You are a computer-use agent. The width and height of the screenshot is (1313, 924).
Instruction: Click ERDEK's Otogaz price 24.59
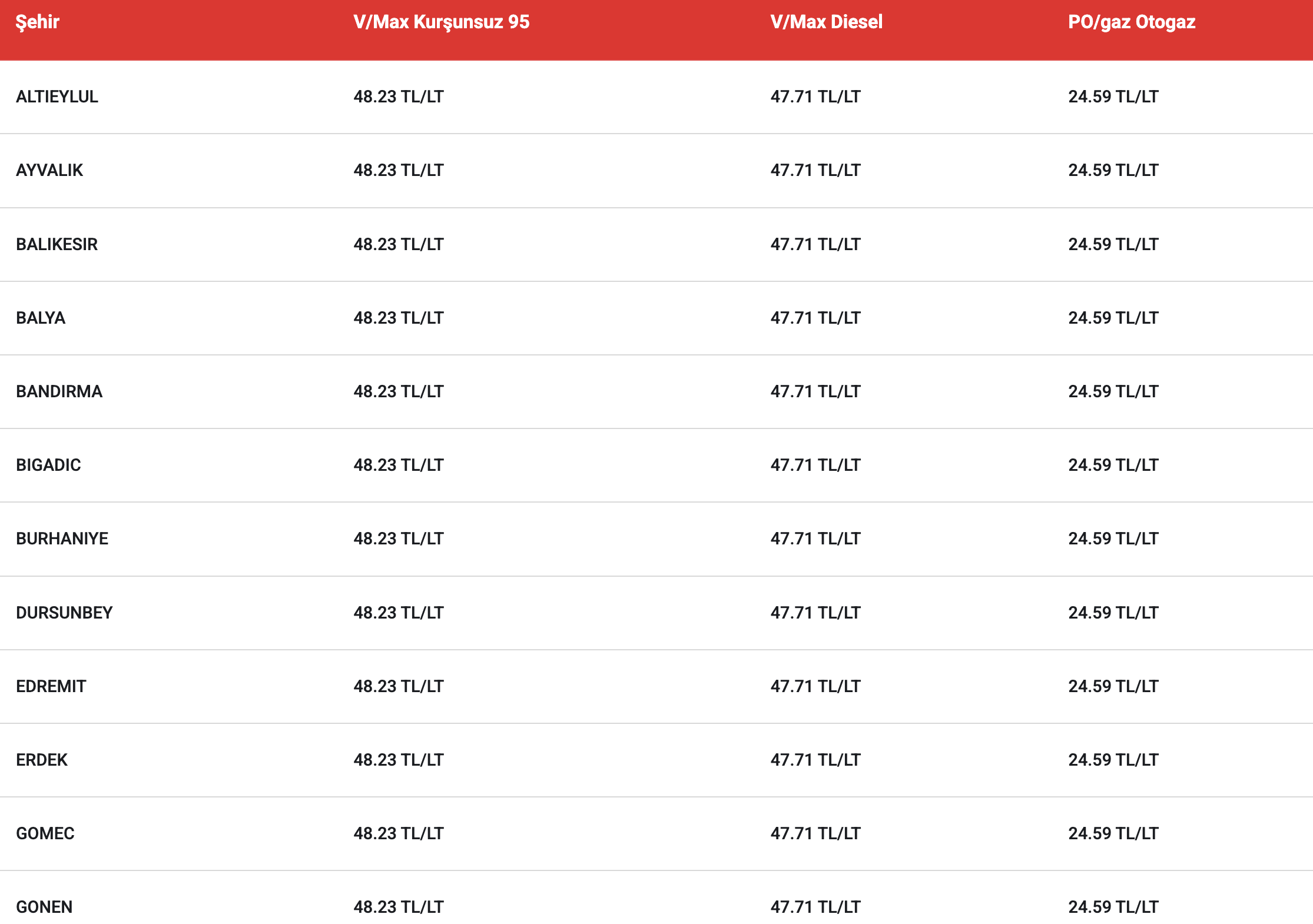click(1113, 760)
